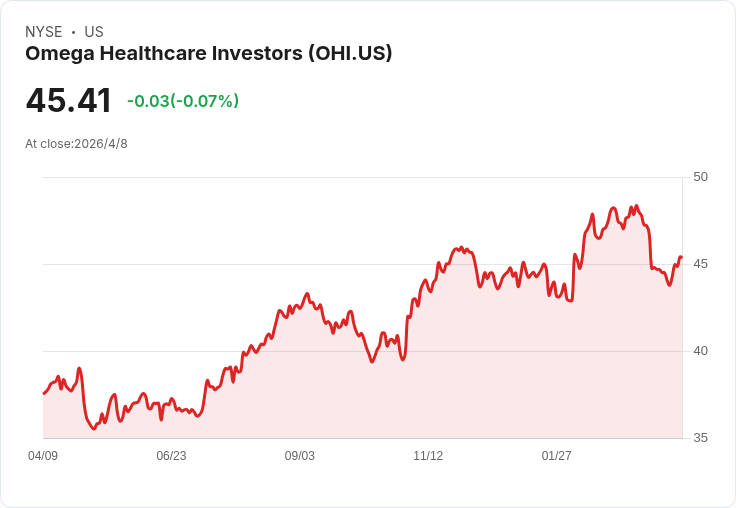Viewport: 736px width, 508px height.
Task: Click the lowest dip of the price line
Action: [95, 429]
